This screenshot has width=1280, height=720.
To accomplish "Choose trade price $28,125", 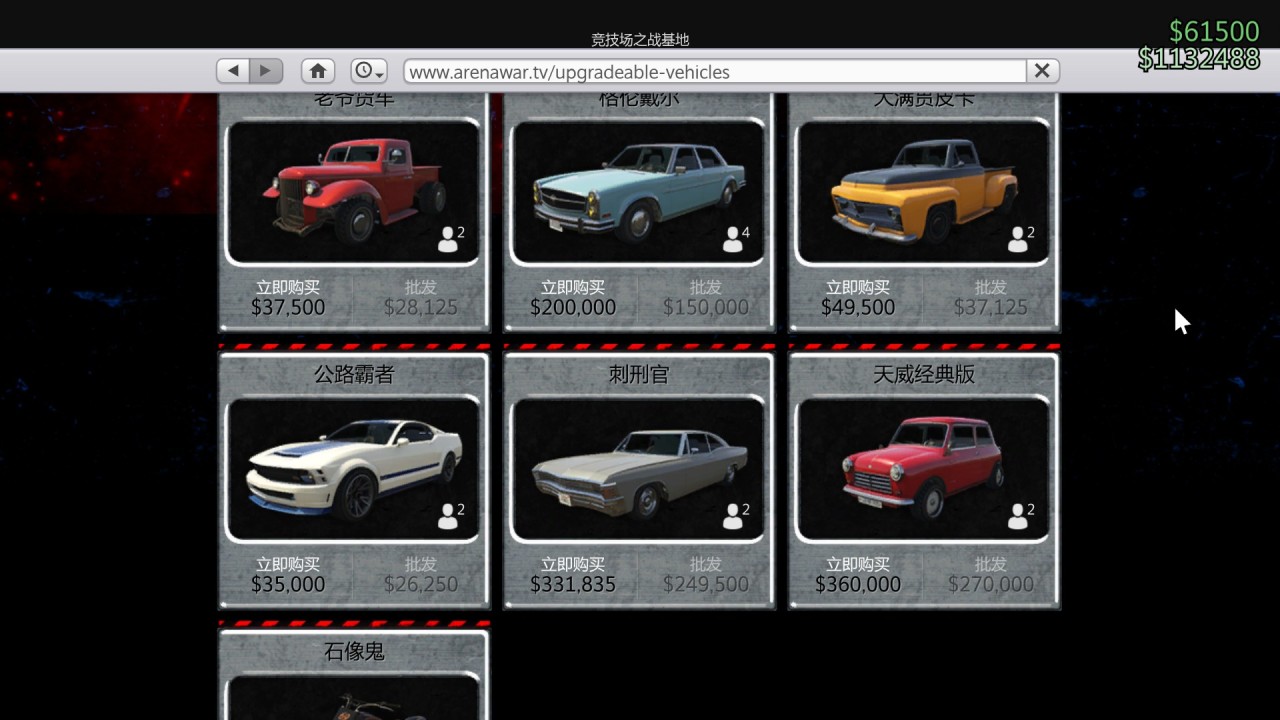I will point(421,298).
